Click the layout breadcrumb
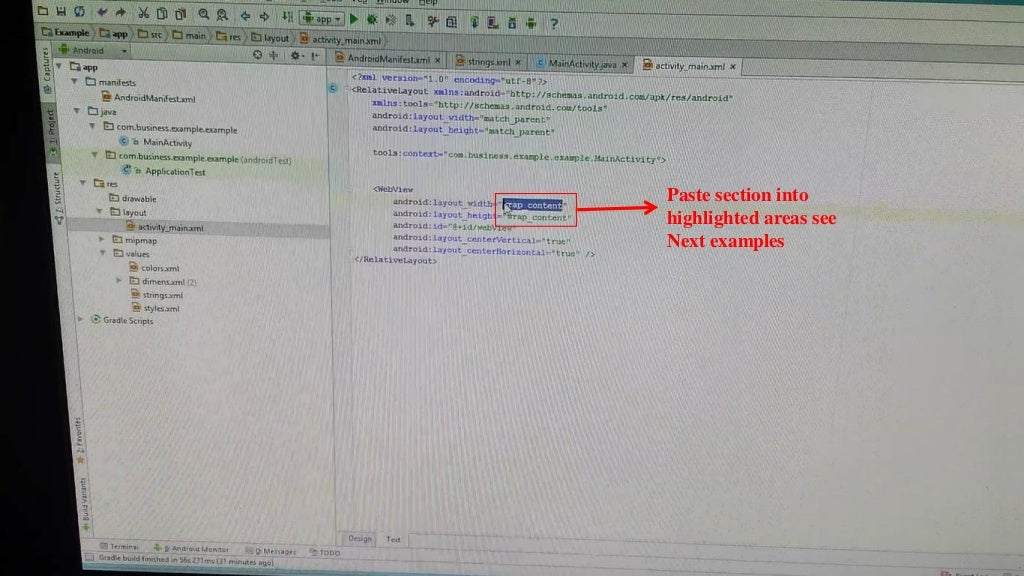 tap(270, 39)
